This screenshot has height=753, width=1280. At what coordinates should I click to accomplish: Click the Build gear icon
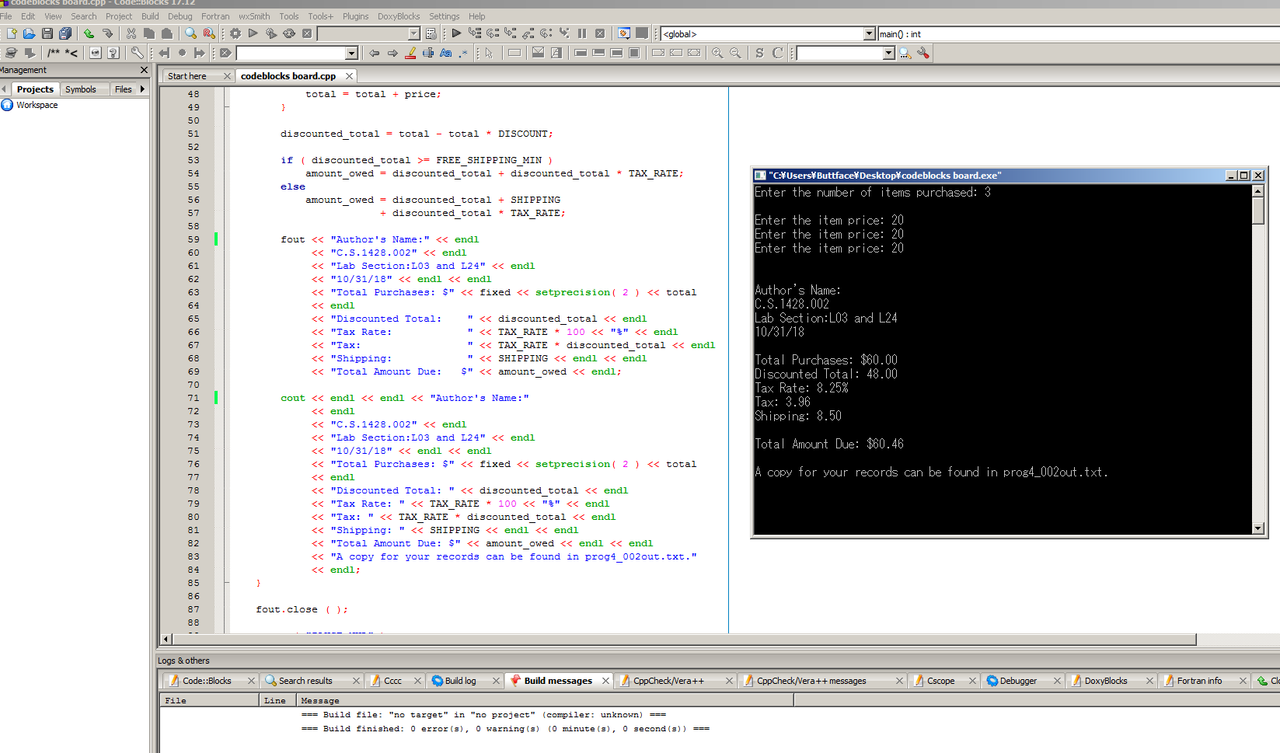click(236, 34)
